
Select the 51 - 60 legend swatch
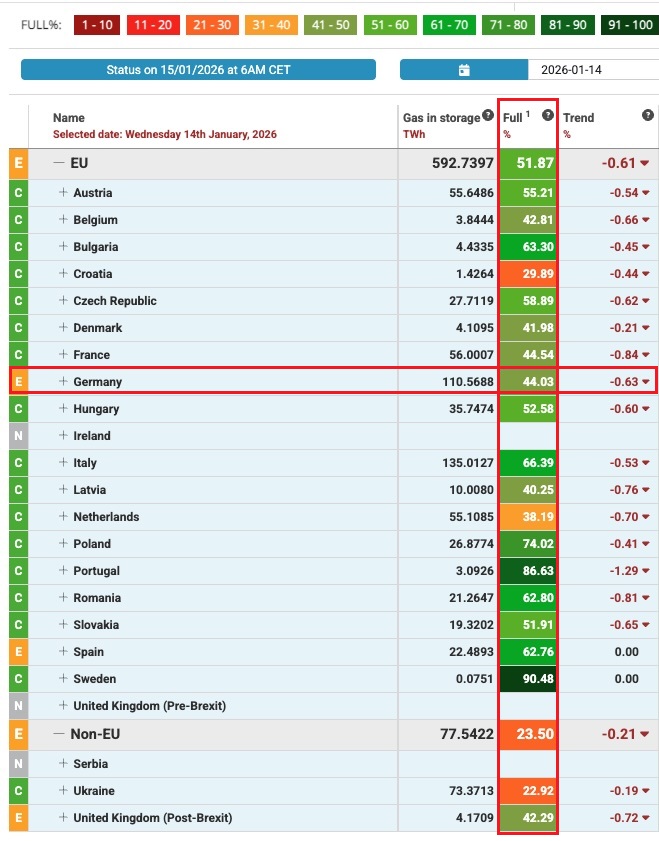[x=390, y=25]
